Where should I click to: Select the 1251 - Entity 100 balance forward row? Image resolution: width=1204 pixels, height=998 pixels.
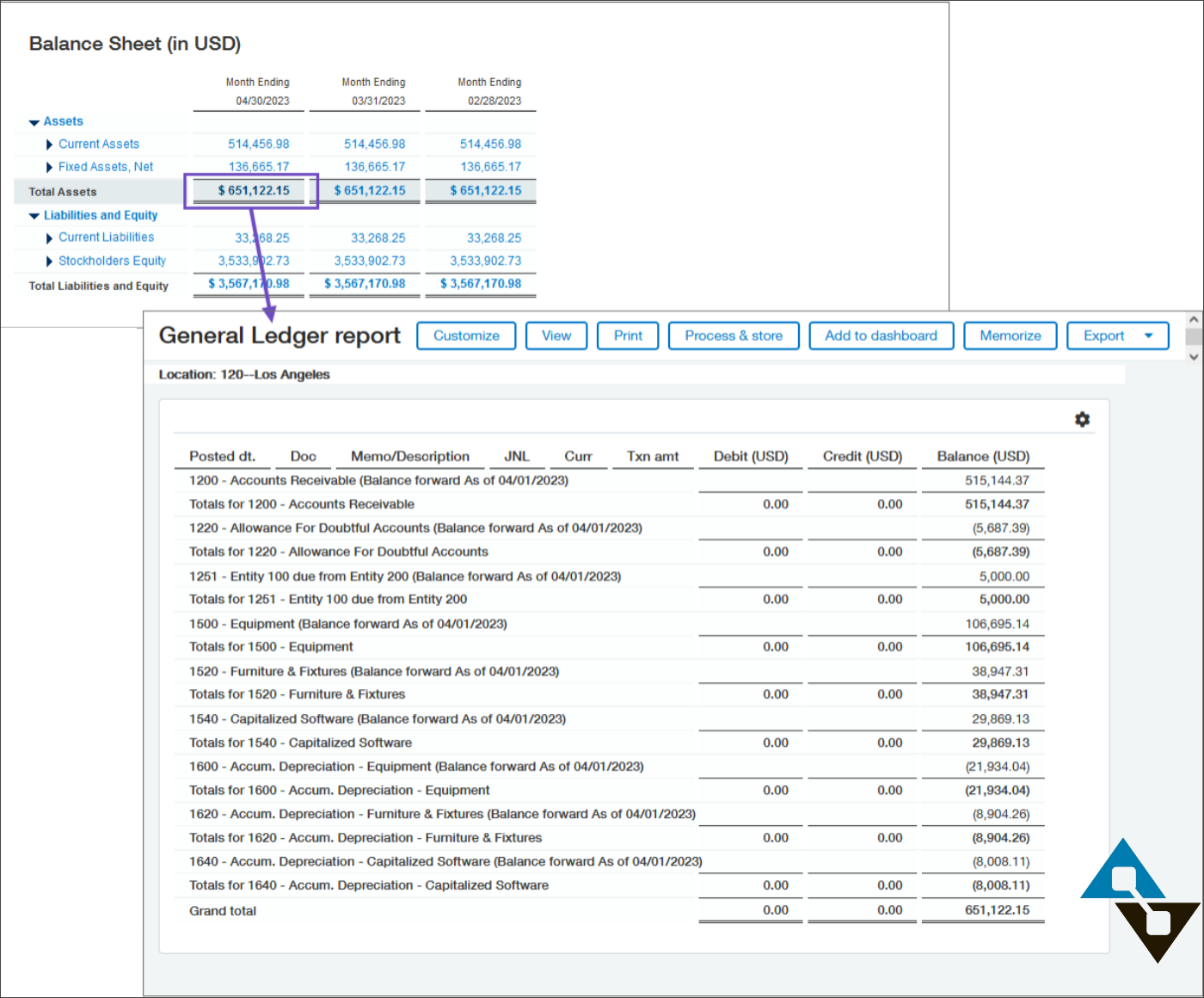click(610, 576)
